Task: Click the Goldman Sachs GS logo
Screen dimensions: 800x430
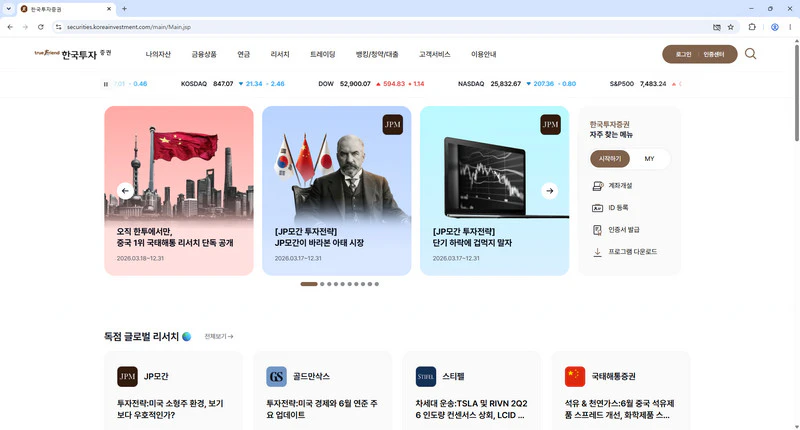Action: (277, 376)
